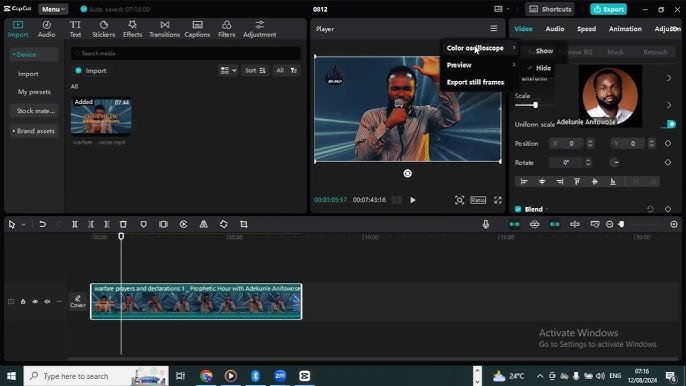Click the Delete trash icon in timeline toolbar
686x386 pixels.
(123, 224)
